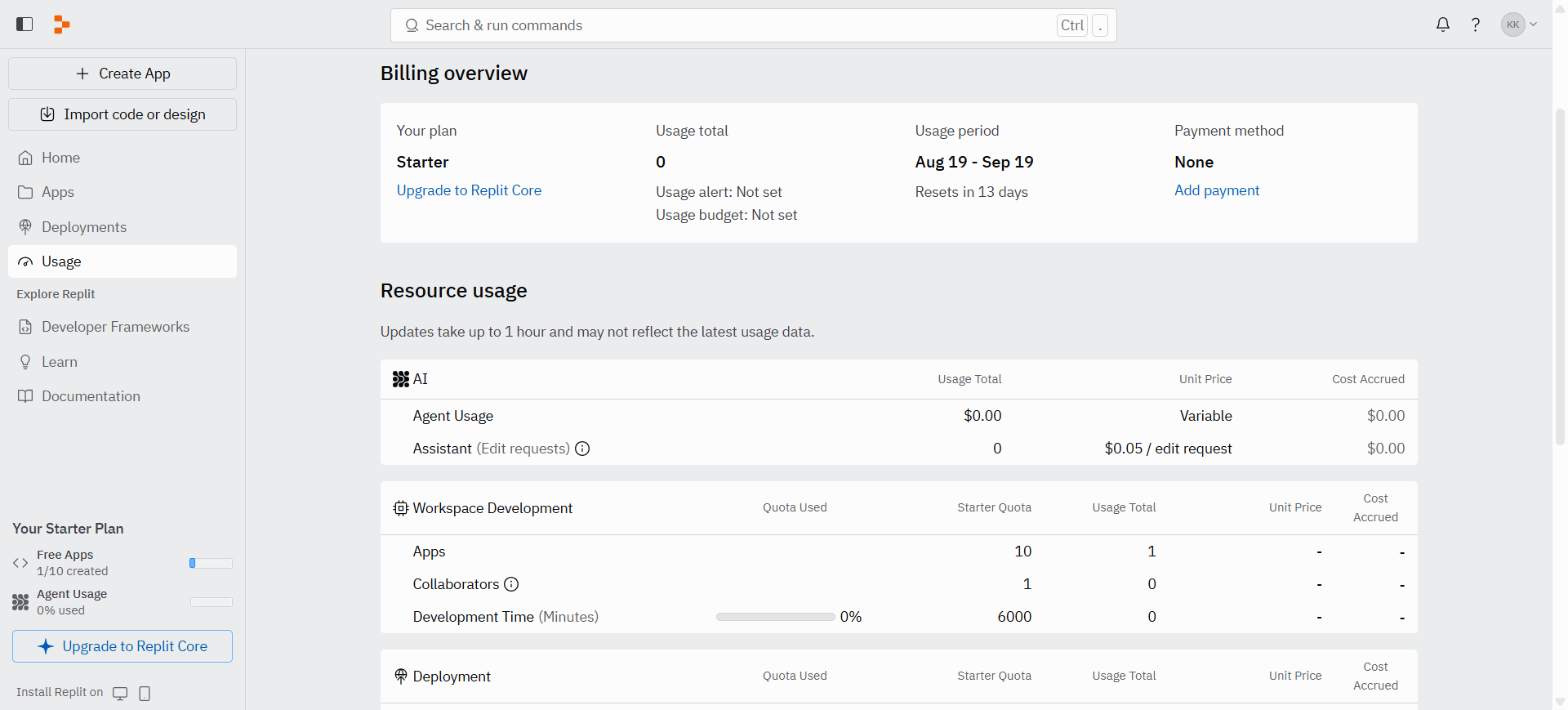Image resolution: width=1568 pixels, height=710 pixels.
Task: Click the "Aug 19 - Sep 19" usage period
Action: pos(974,162)
